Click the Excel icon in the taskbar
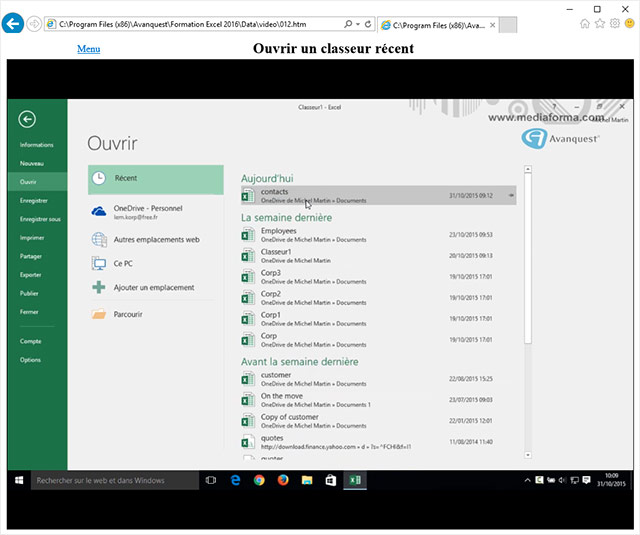Viewport: 640px width, 535px height. pos(355,480)
